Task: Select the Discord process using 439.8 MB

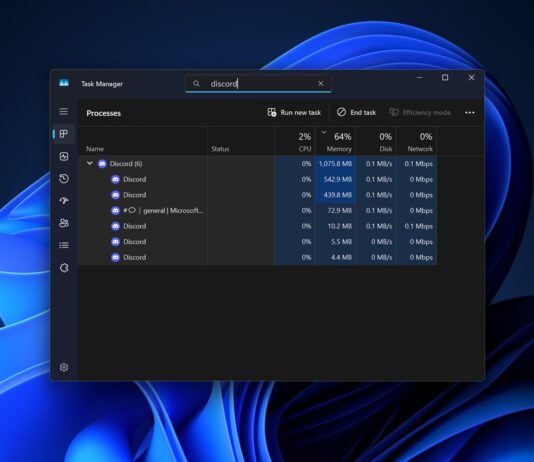Action: [257, 195]
